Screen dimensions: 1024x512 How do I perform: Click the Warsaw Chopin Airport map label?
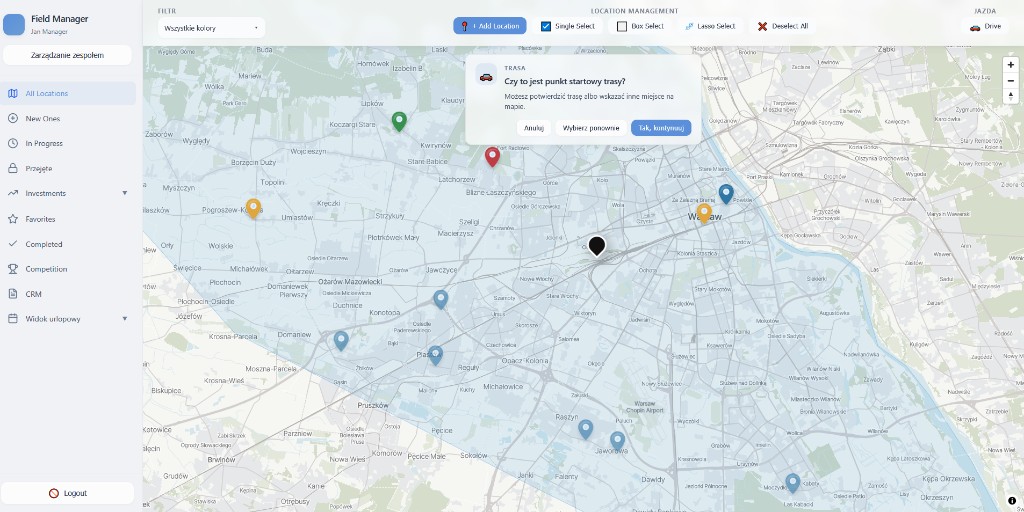647,406
